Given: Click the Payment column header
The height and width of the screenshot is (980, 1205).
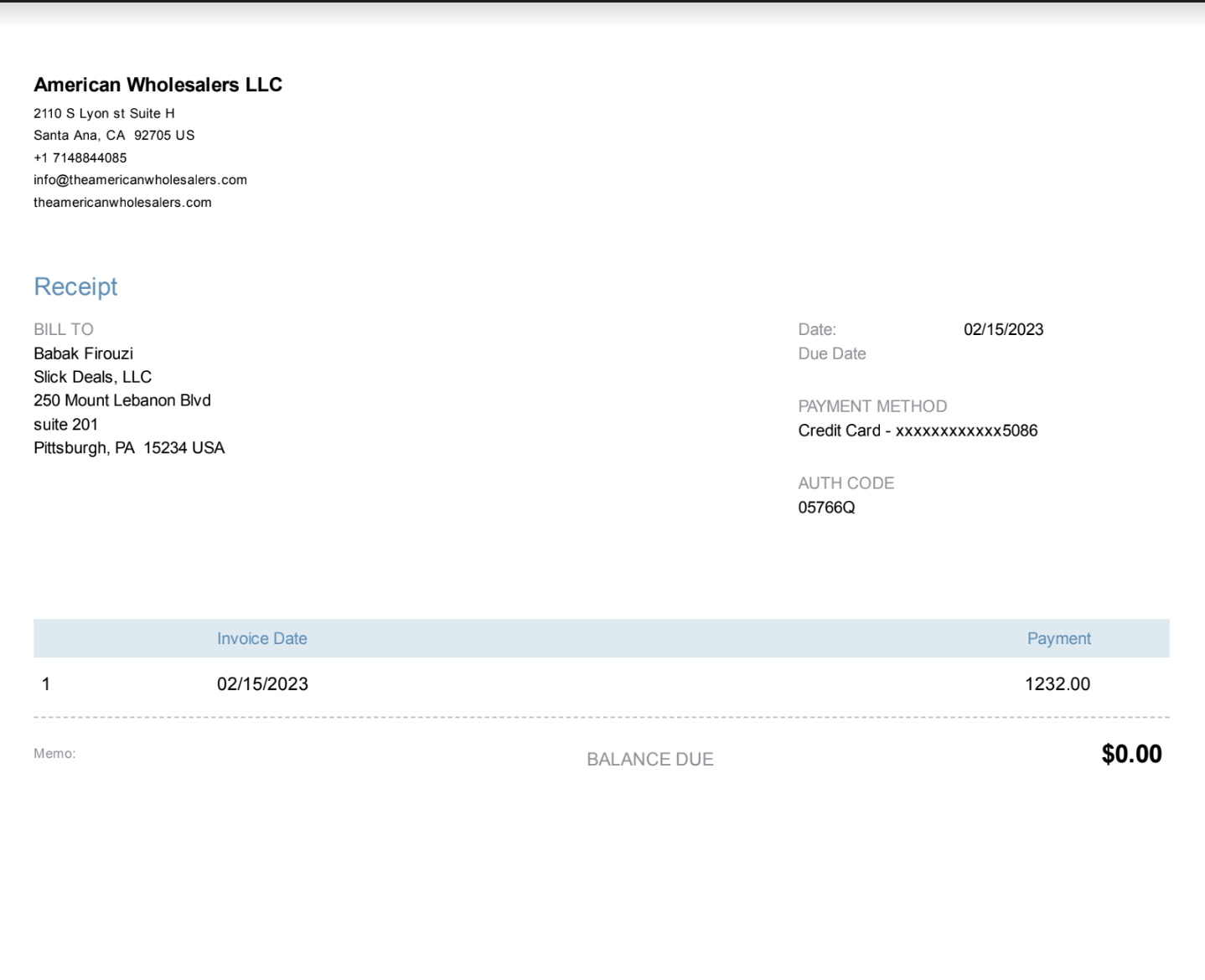Looking at the screenshot, I should (x=1059, y=638).
